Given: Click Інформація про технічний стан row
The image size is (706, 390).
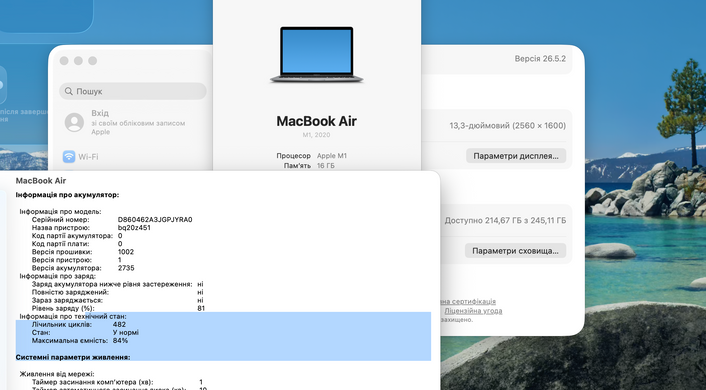Looking at the screenshot, I should 73,317.
